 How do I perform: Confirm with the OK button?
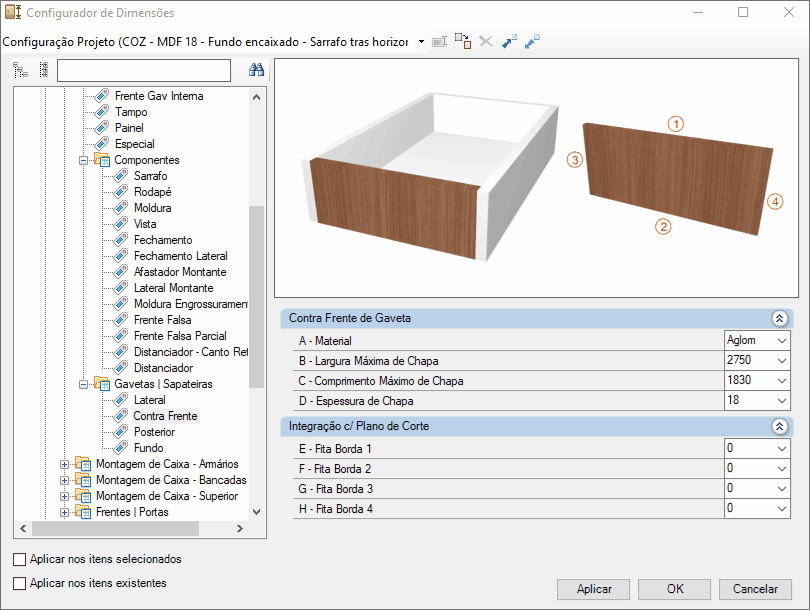coord(675,589)
